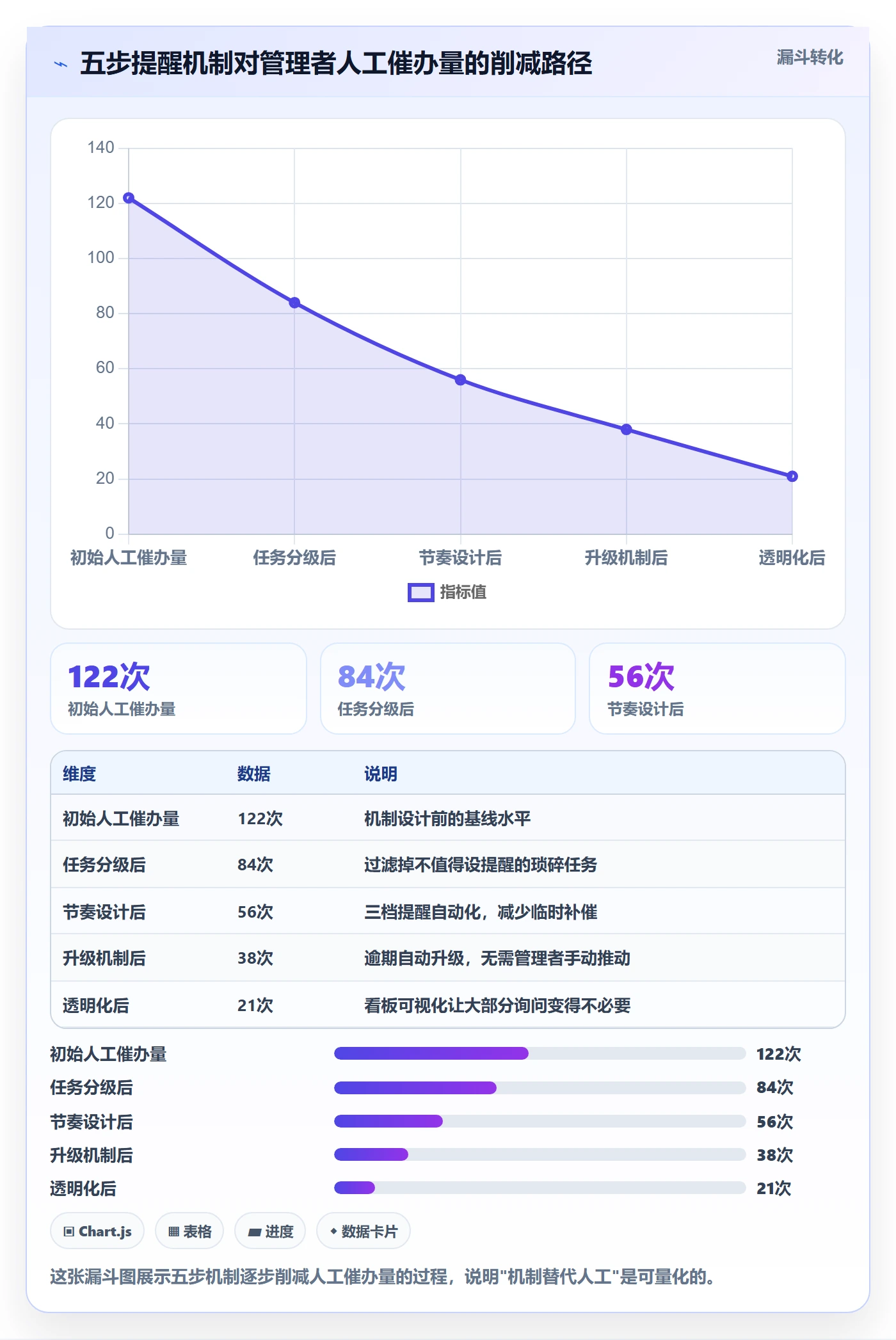Click the table cell 三档提醒自动化，减少临时补催
This screenshot has height=1340, width=896.
pos(481,912)
